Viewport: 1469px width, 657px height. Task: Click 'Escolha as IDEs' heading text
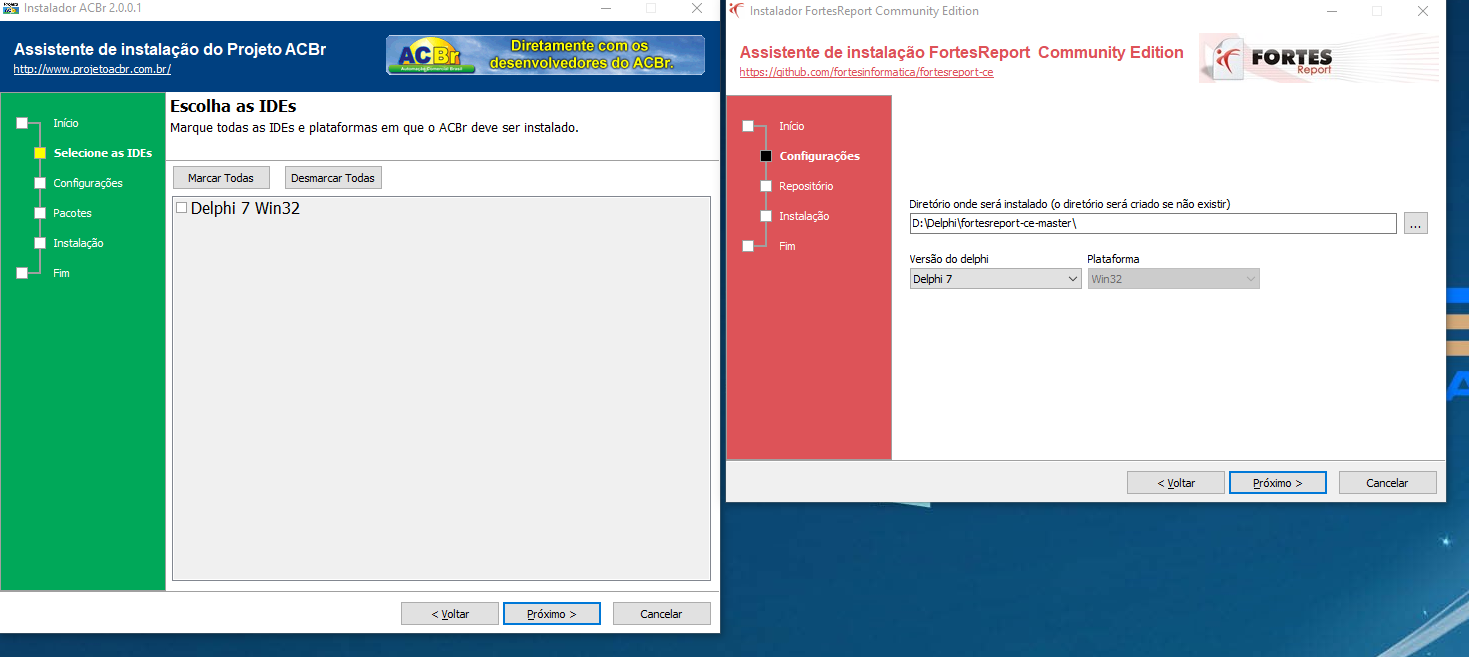pos(233,106)
